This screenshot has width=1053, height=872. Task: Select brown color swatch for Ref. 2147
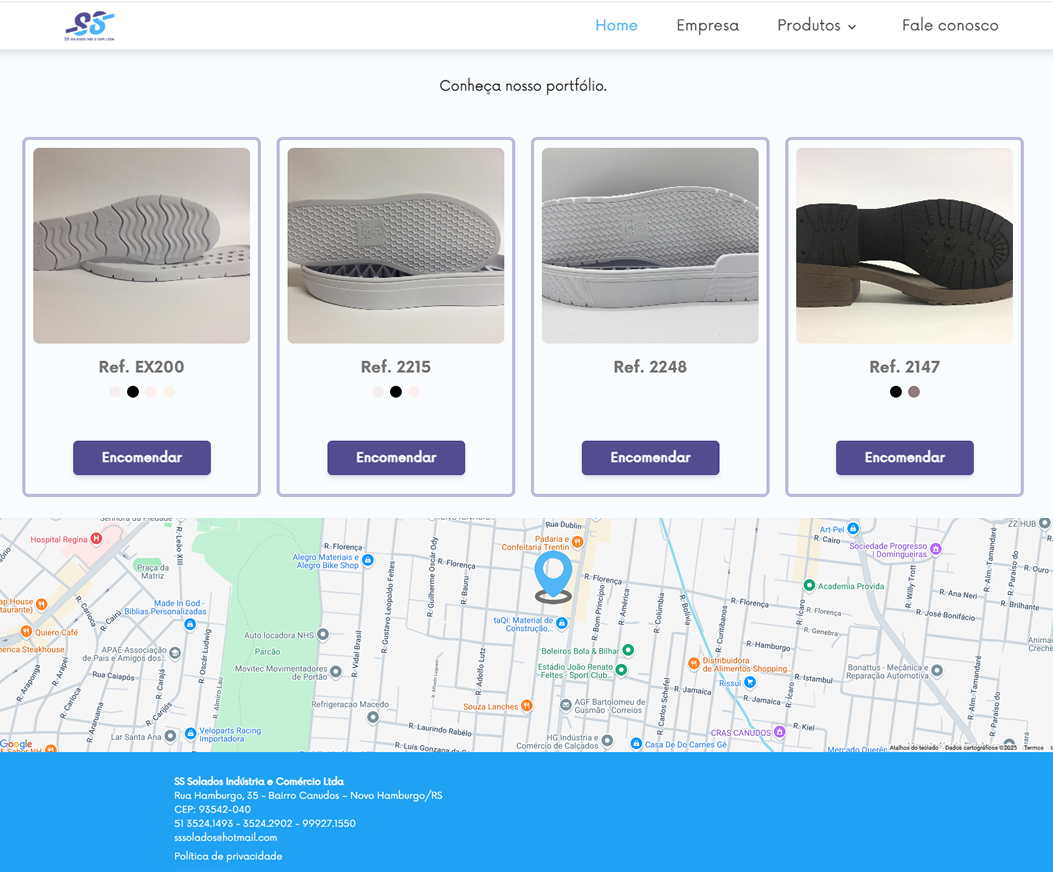913,392
